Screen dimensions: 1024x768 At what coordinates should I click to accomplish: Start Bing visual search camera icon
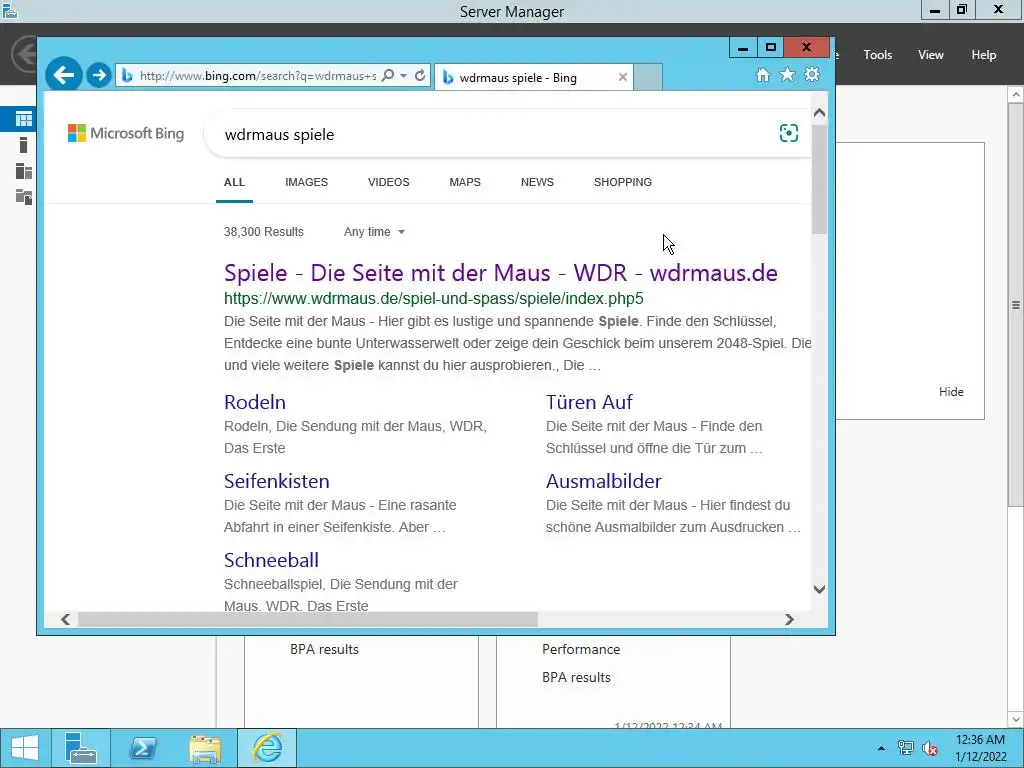coord(788,133)
